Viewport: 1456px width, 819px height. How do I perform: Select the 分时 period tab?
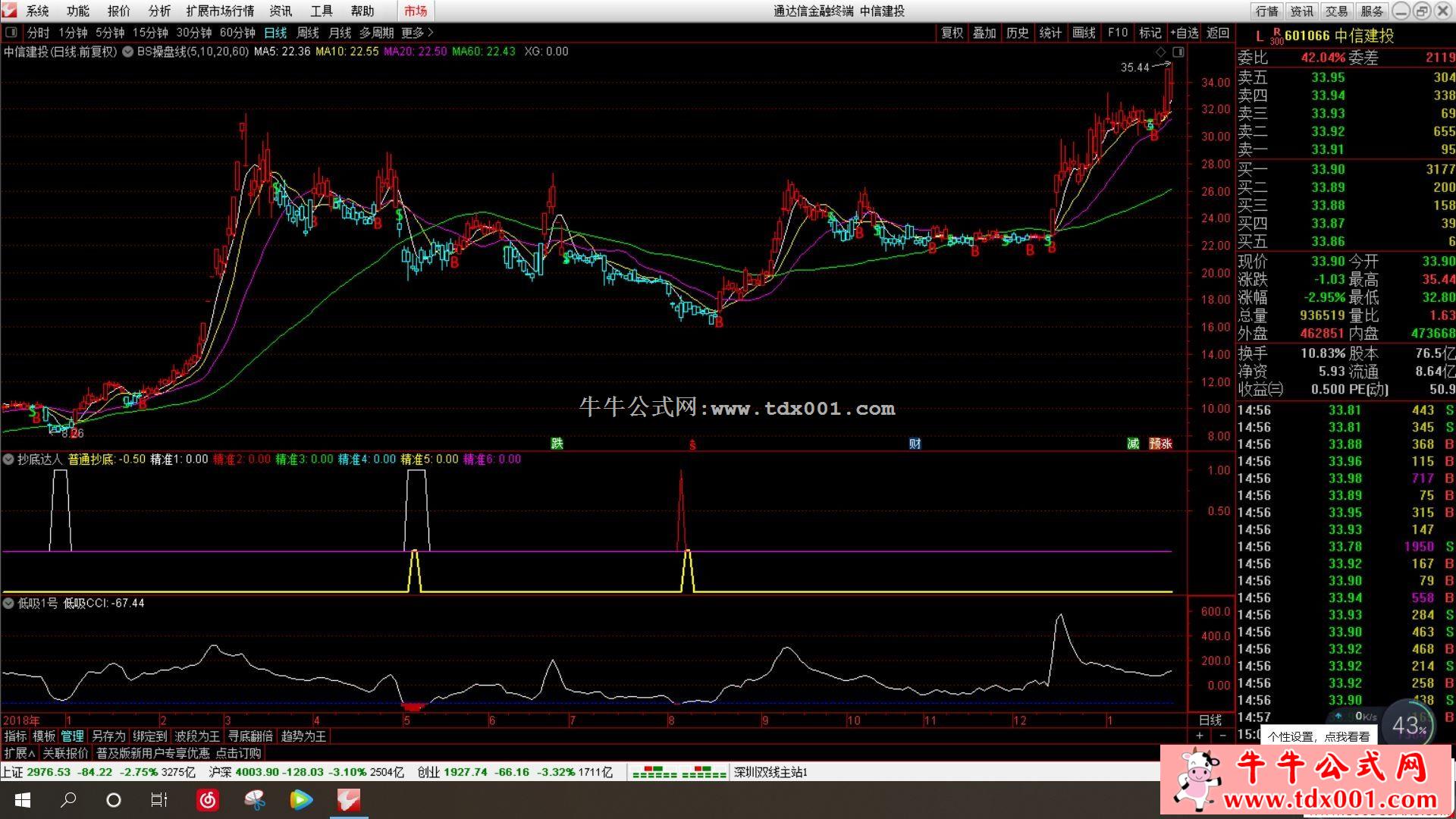coord(38,33)
